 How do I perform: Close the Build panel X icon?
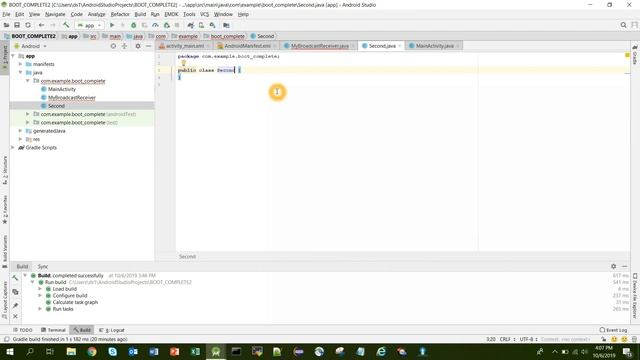15,316
